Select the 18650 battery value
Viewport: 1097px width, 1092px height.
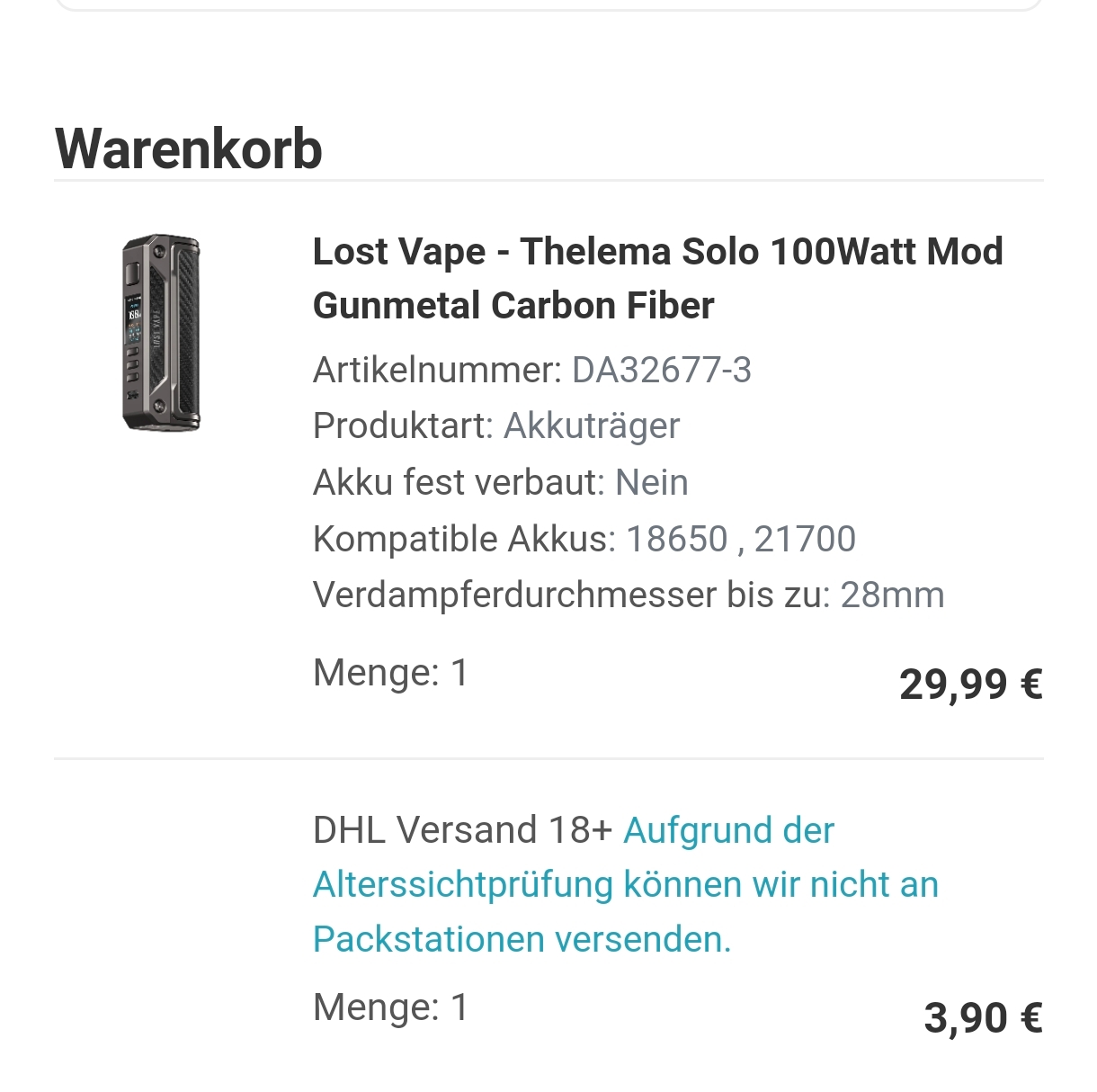pos(677,540)
